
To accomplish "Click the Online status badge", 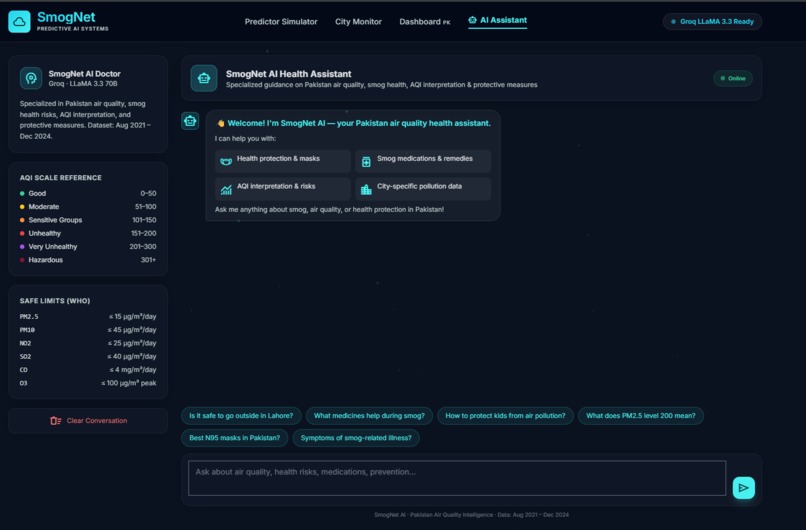I will pos(732,78).
